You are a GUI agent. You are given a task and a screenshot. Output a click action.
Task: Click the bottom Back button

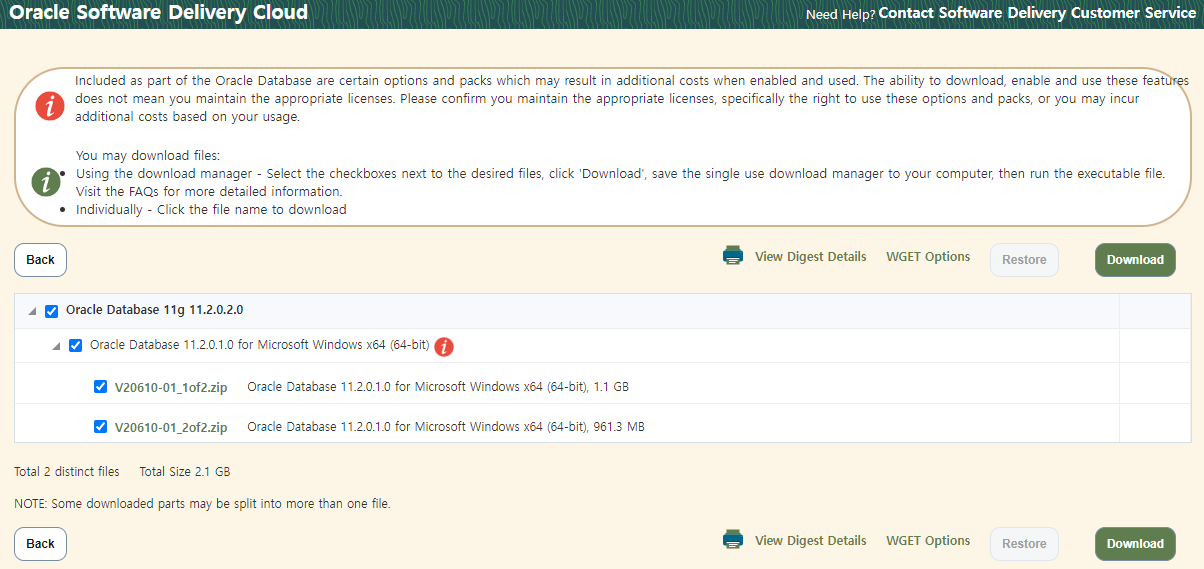point(40,544)
